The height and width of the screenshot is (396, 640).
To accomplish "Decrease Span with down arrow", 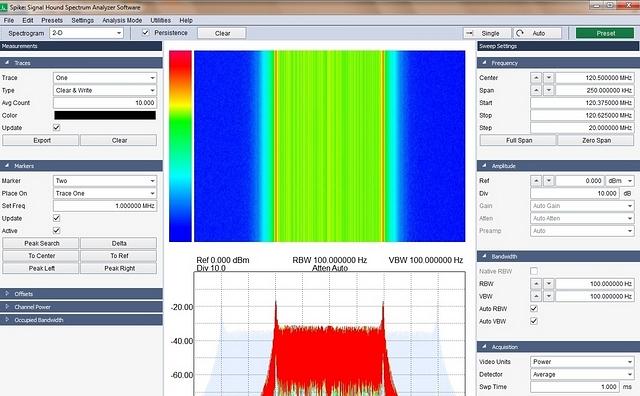I will click(x=549, y=90).
